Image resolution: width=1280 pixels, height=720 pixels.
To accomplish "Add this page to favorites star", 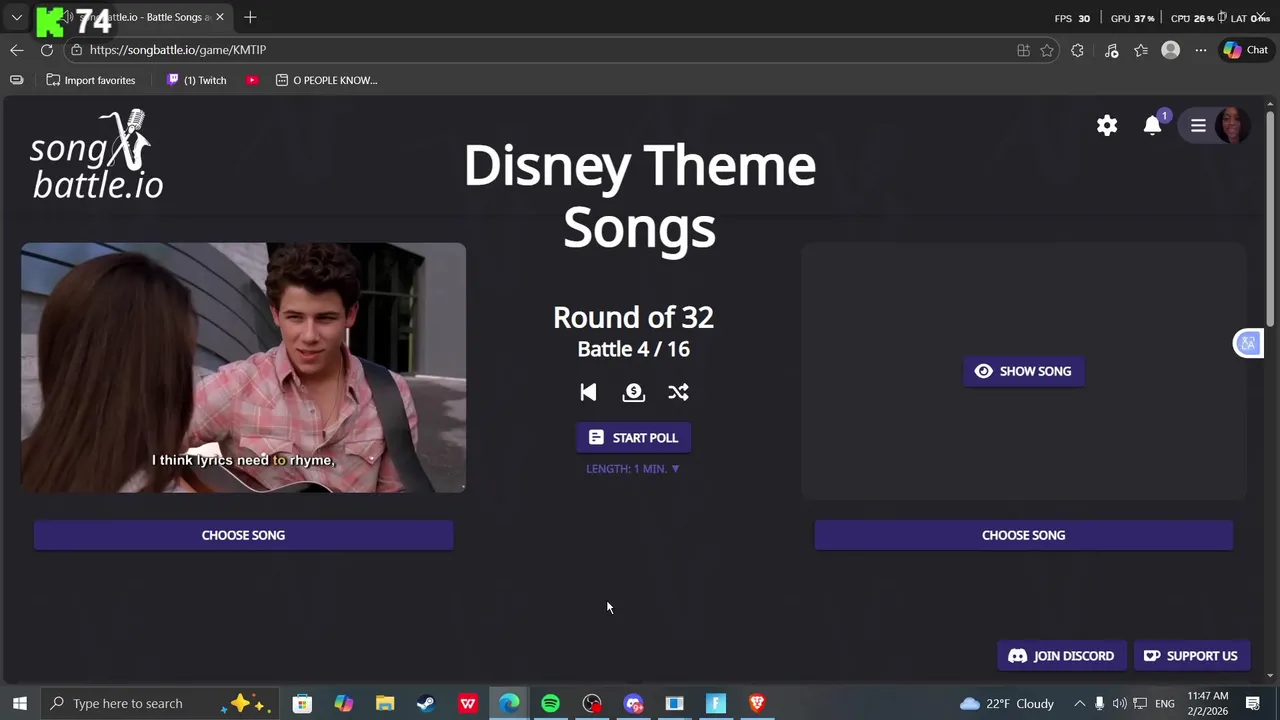I will point(1047,50).
